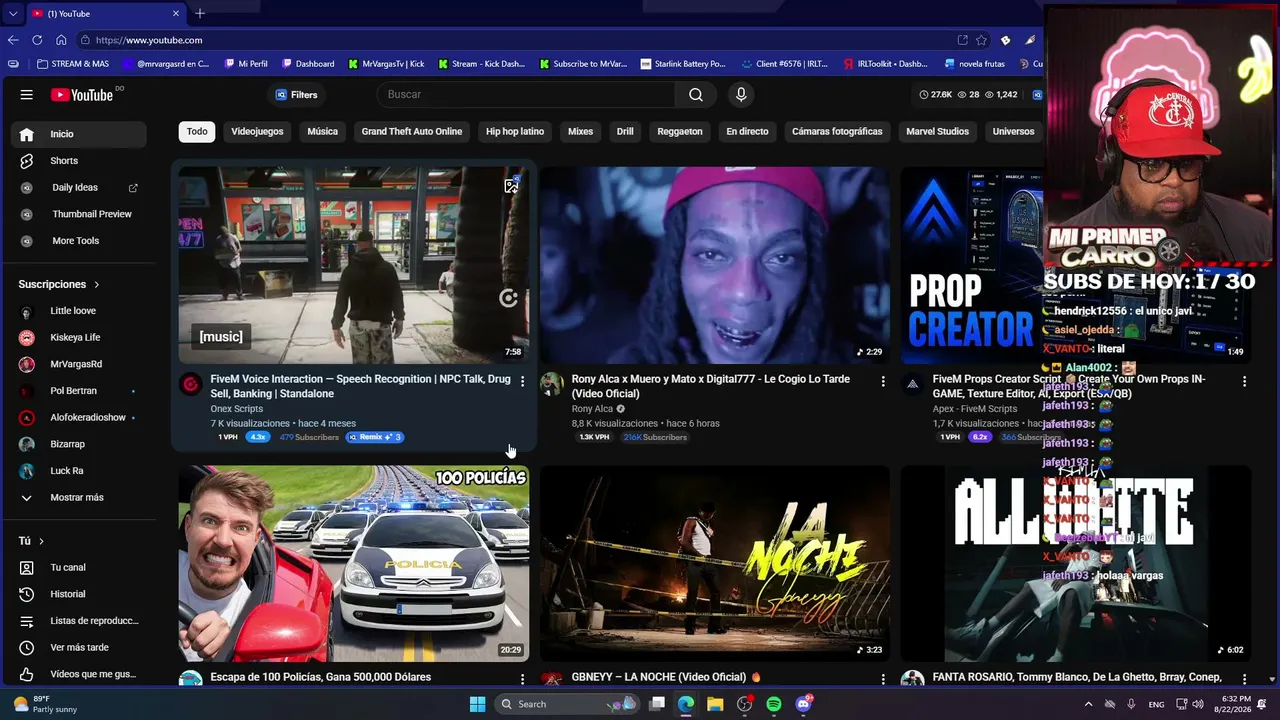Image resolution: width=1280 pixels, height=720 pixels.
Task: Bookmark this page with the star icon
Action: coord(981,40)
